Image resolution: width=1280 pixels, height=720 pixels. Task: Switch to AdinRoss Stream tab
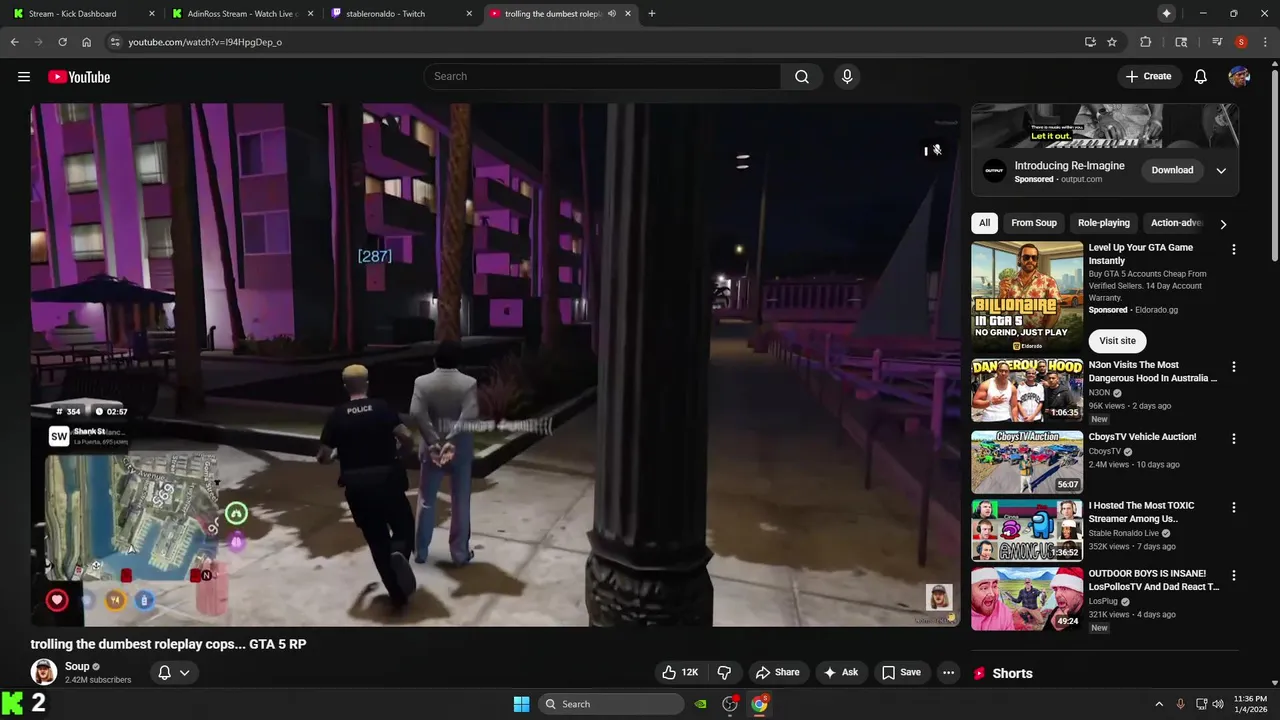click(245, 14)
